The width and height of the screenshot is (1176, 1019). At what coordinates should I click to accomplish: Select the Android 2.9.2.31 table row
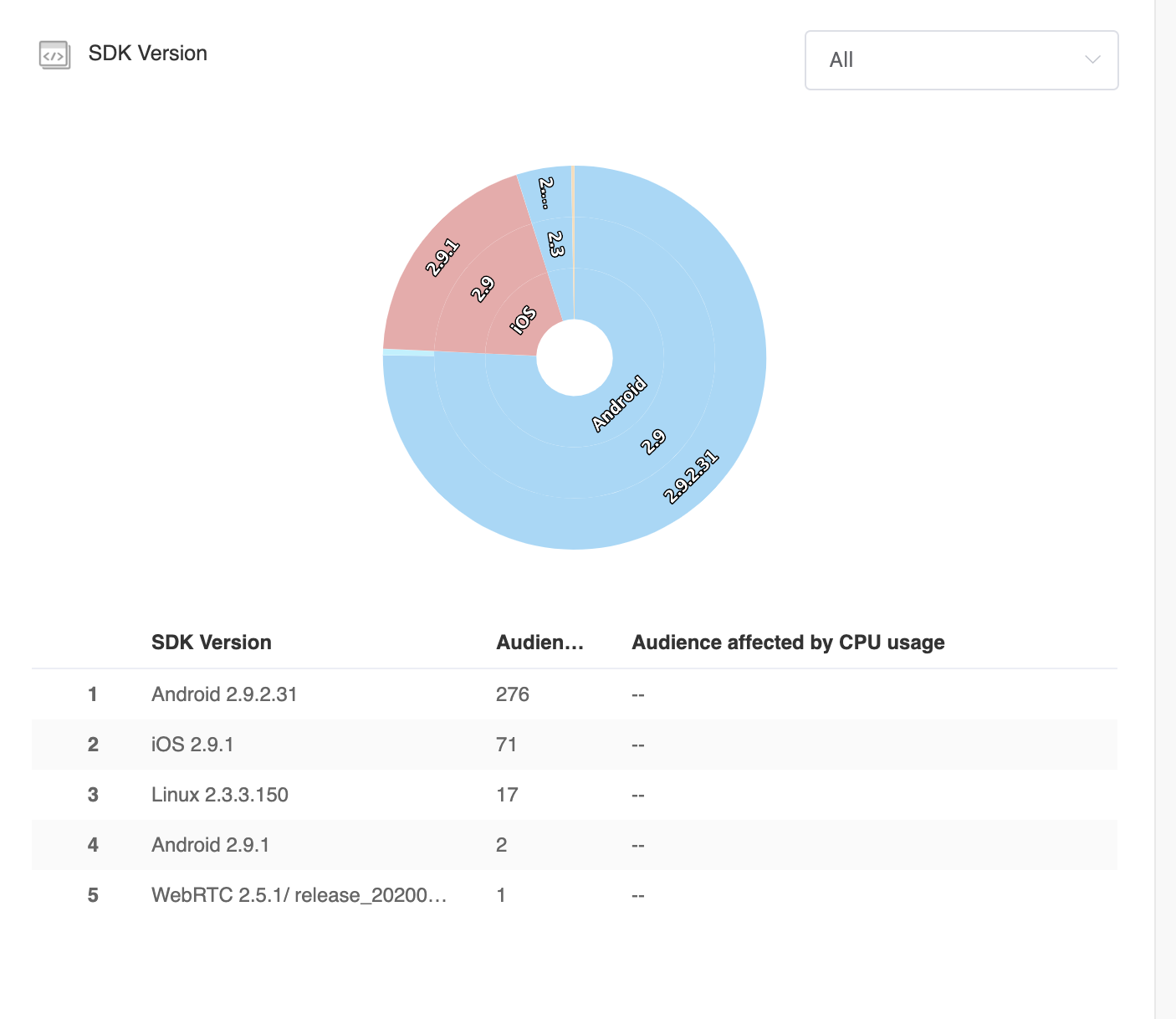224,694
